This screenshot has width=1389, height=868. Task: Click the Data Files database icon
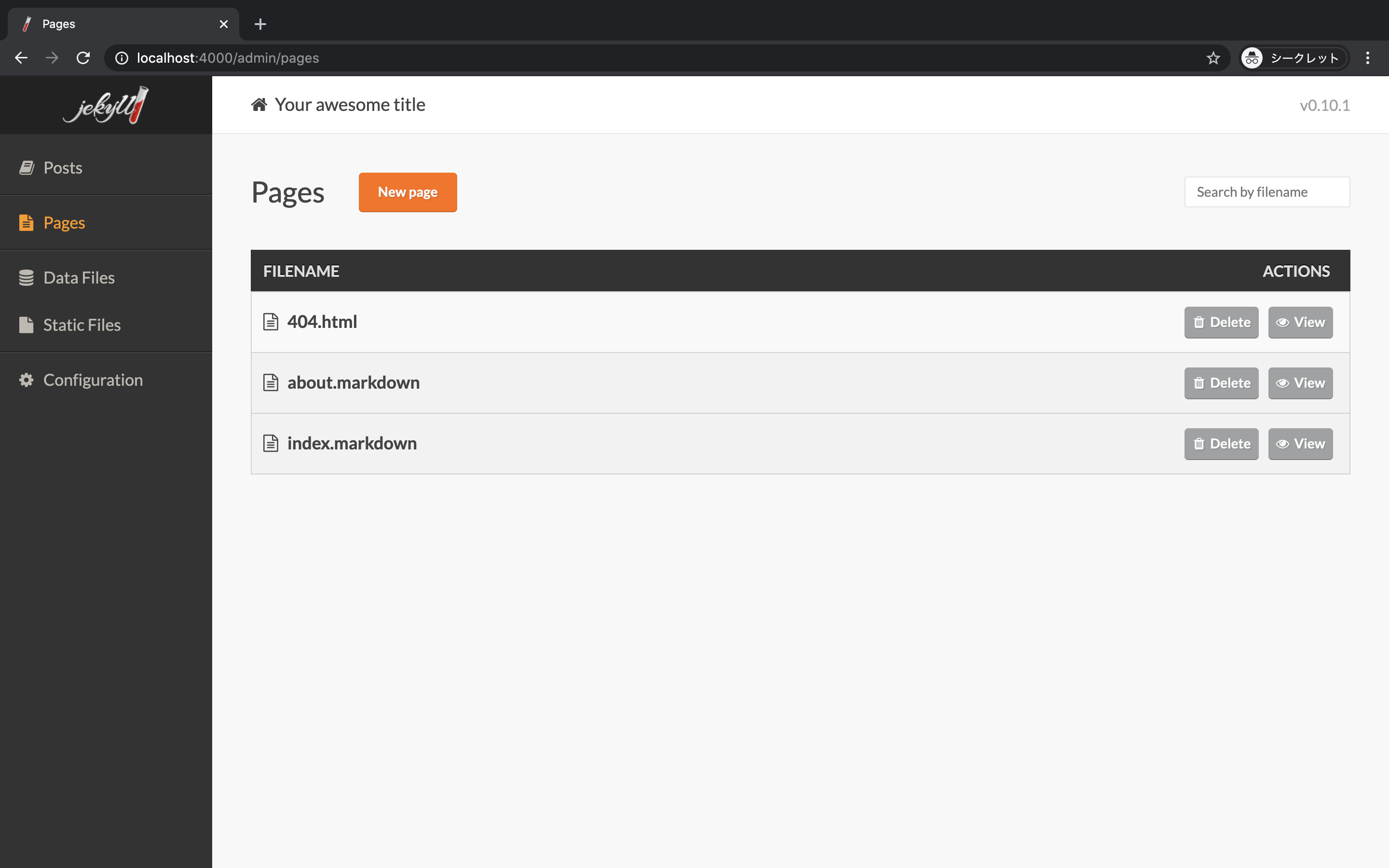pyautogui.click(x=27, y=278)
